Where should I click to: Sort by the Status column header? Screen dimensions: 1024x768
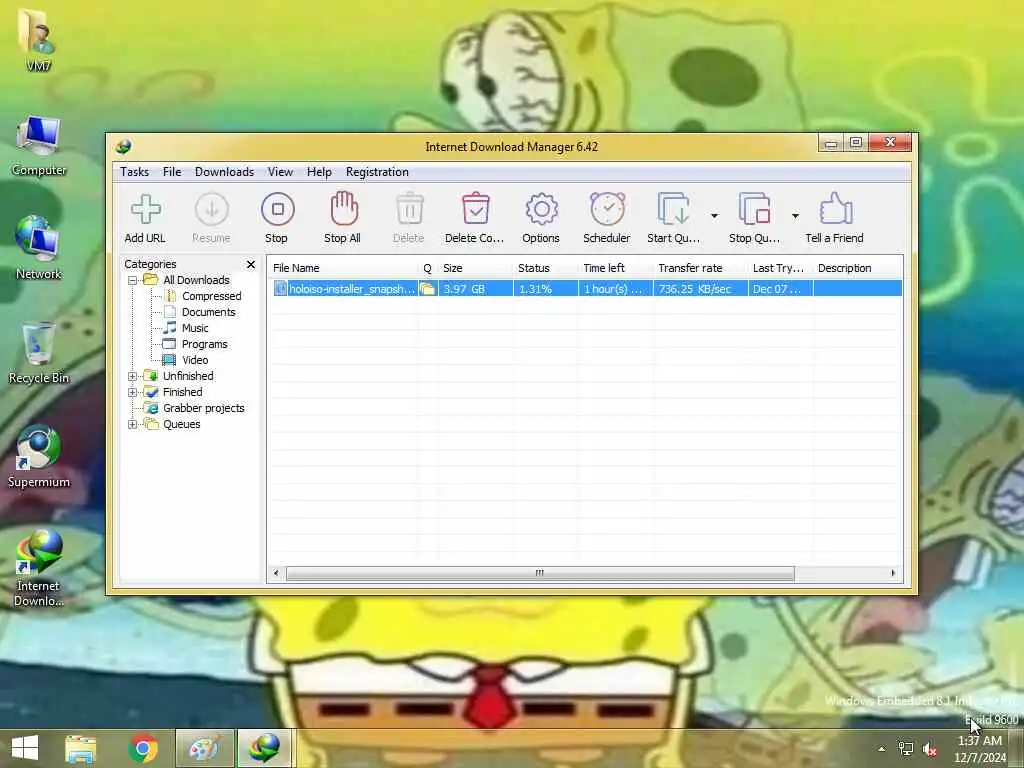coord(546,268)
